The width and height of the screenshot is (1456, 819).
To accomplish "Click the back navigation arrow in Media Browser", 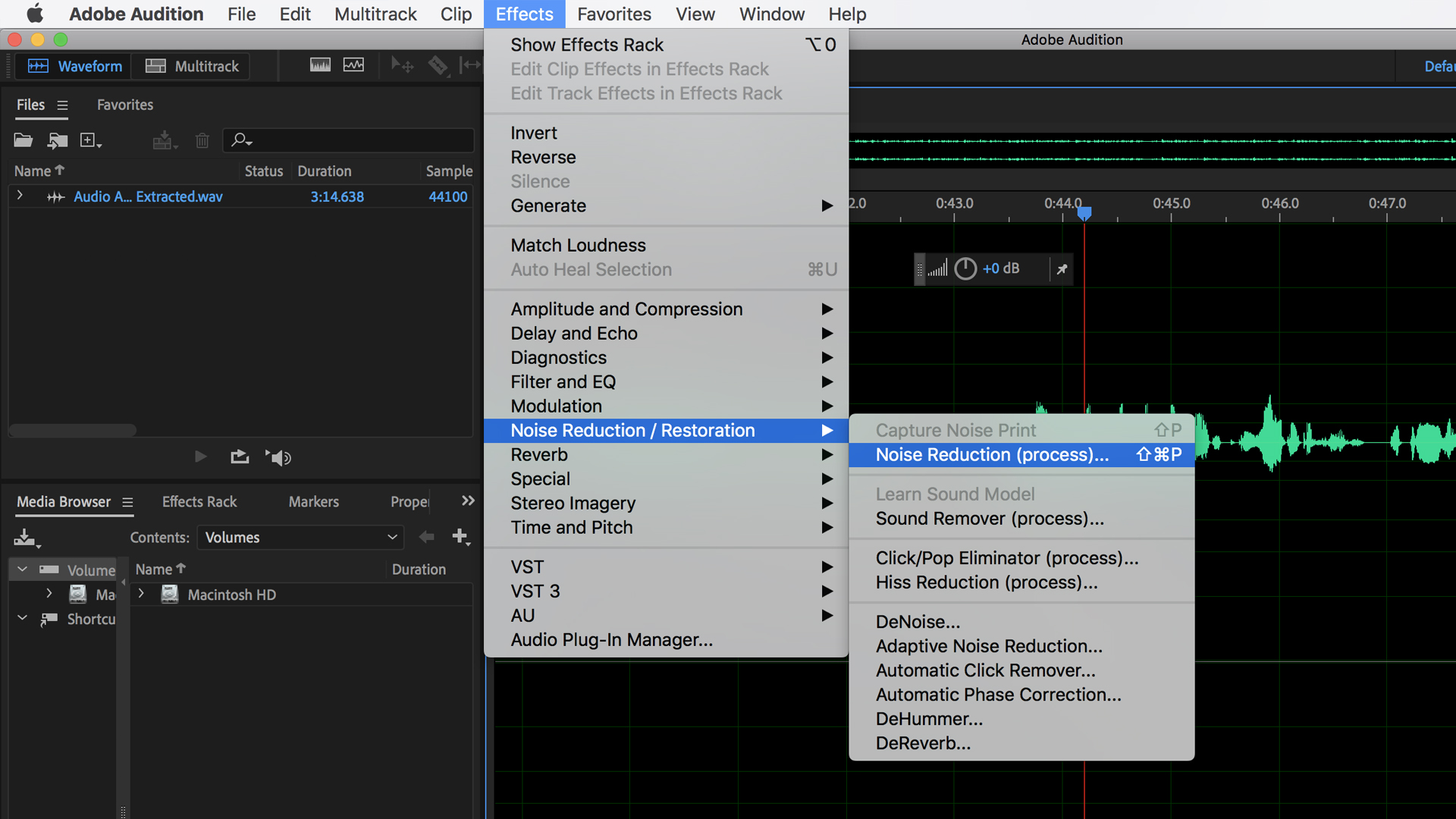I will pos(426,537).
